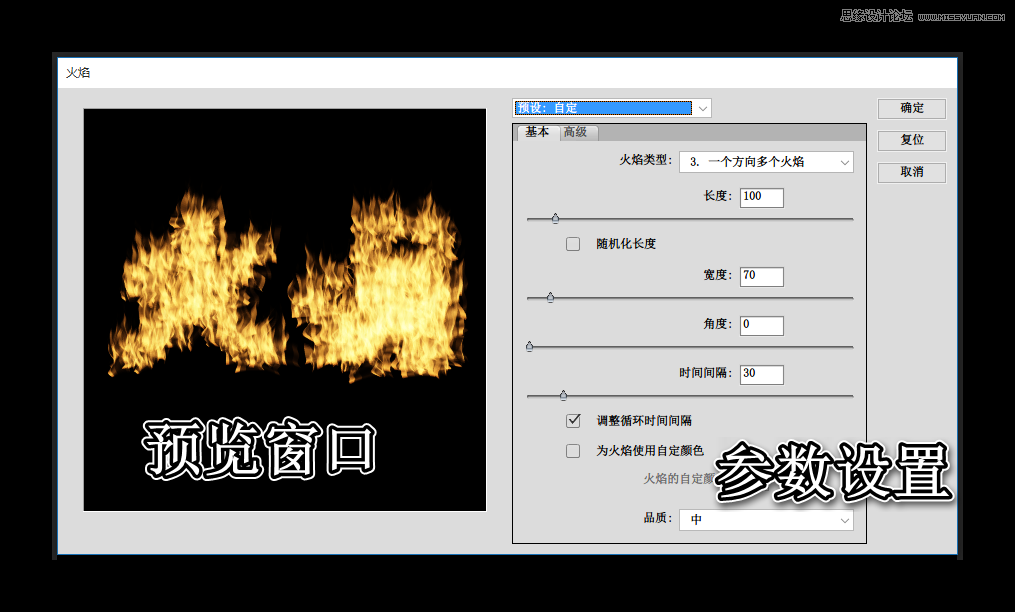The image size is (1015, 612).
Task: Click the 角度 angle slider handle
Action: (x=530, y=347)
